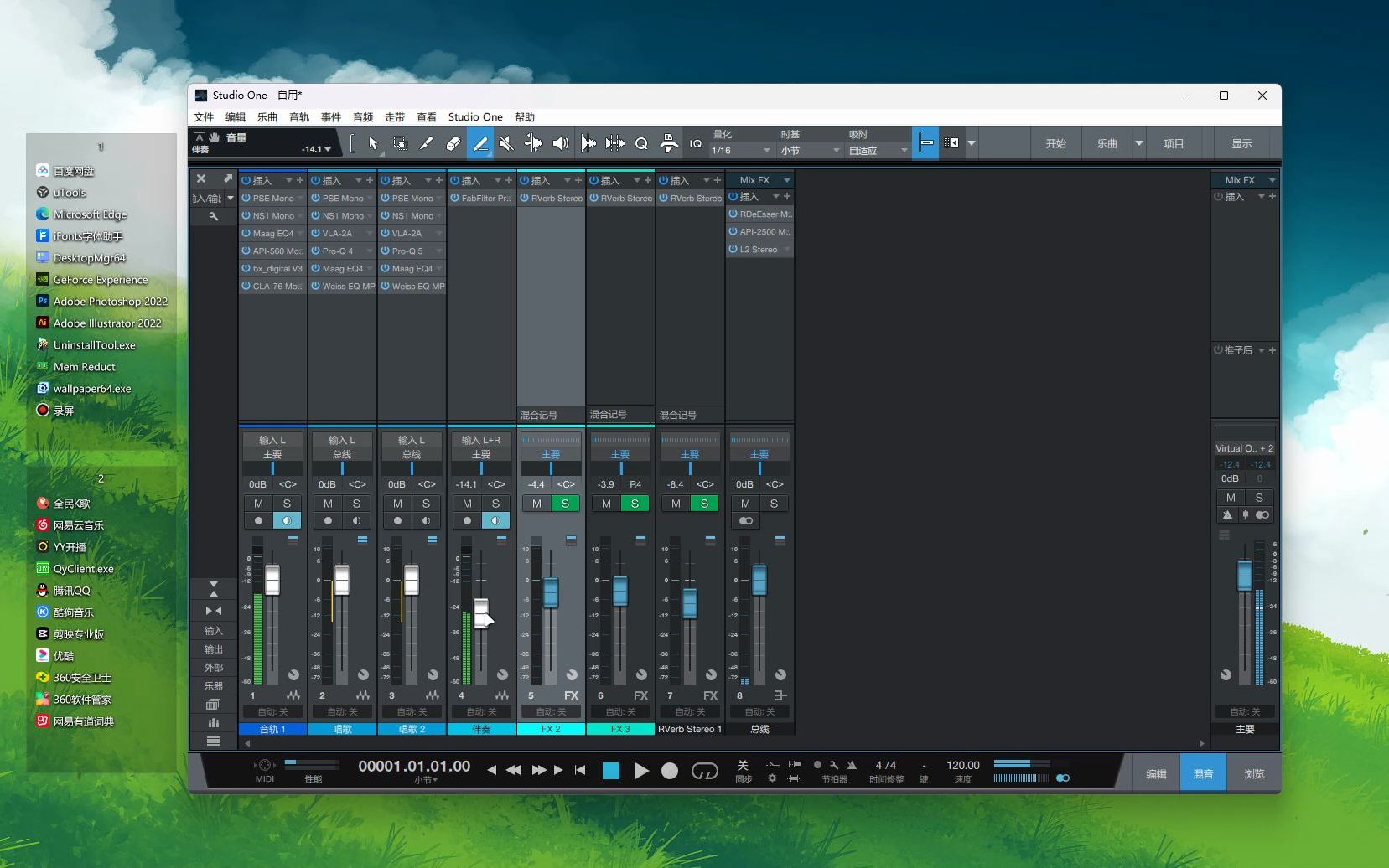
Task: Click the 显示 button
Action: 1241,143
